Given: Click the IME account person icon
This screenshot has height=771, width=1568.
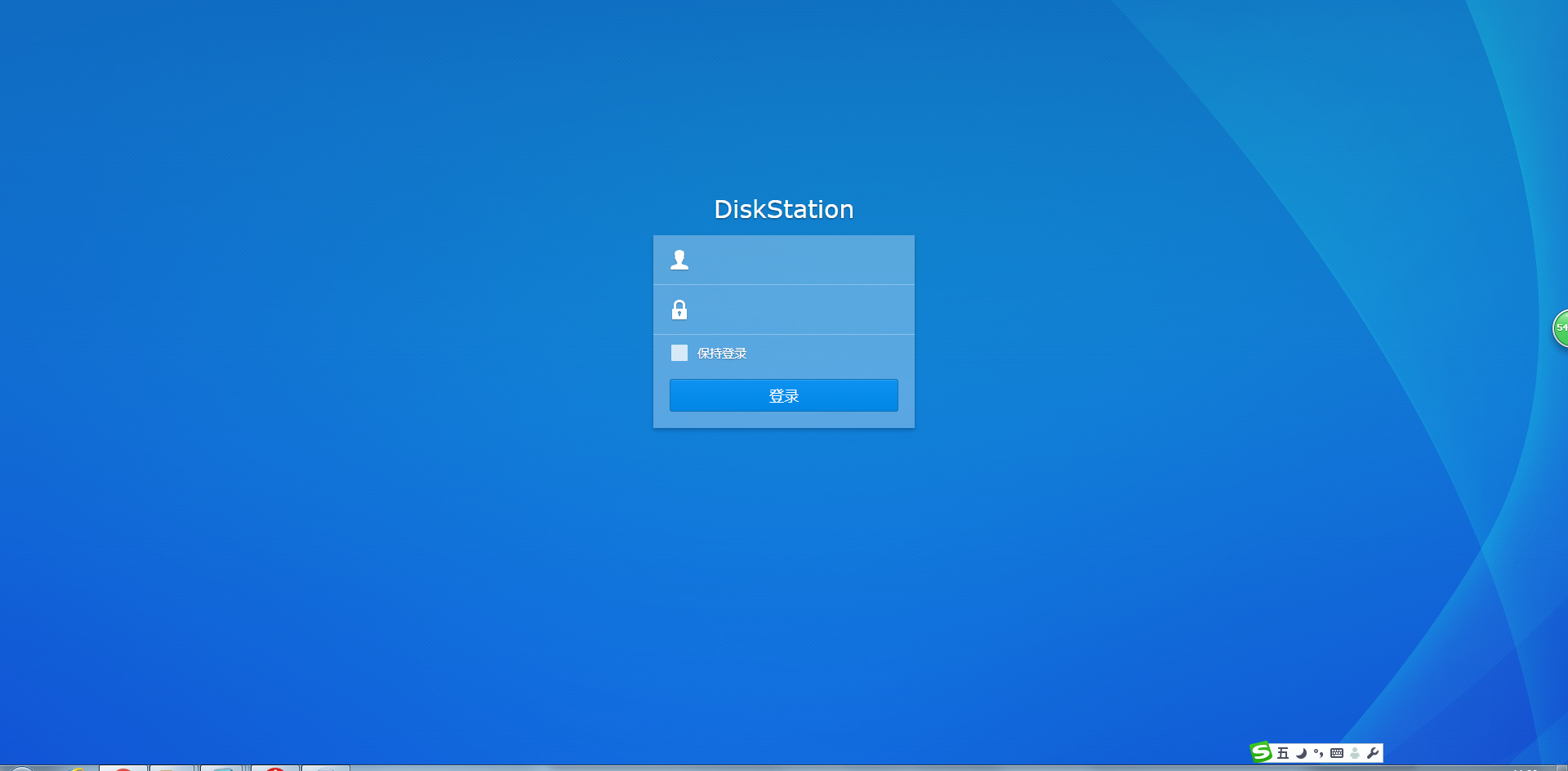Looking at the screenshot, I should 1355,753.
